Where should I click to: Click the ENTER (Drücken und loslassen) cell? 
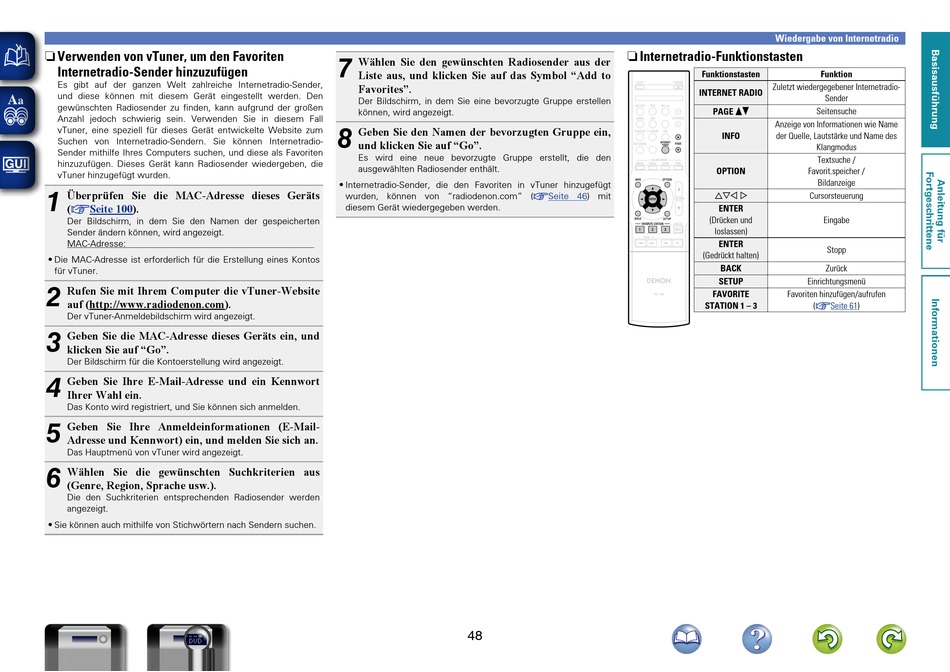(x=731, y=220)
